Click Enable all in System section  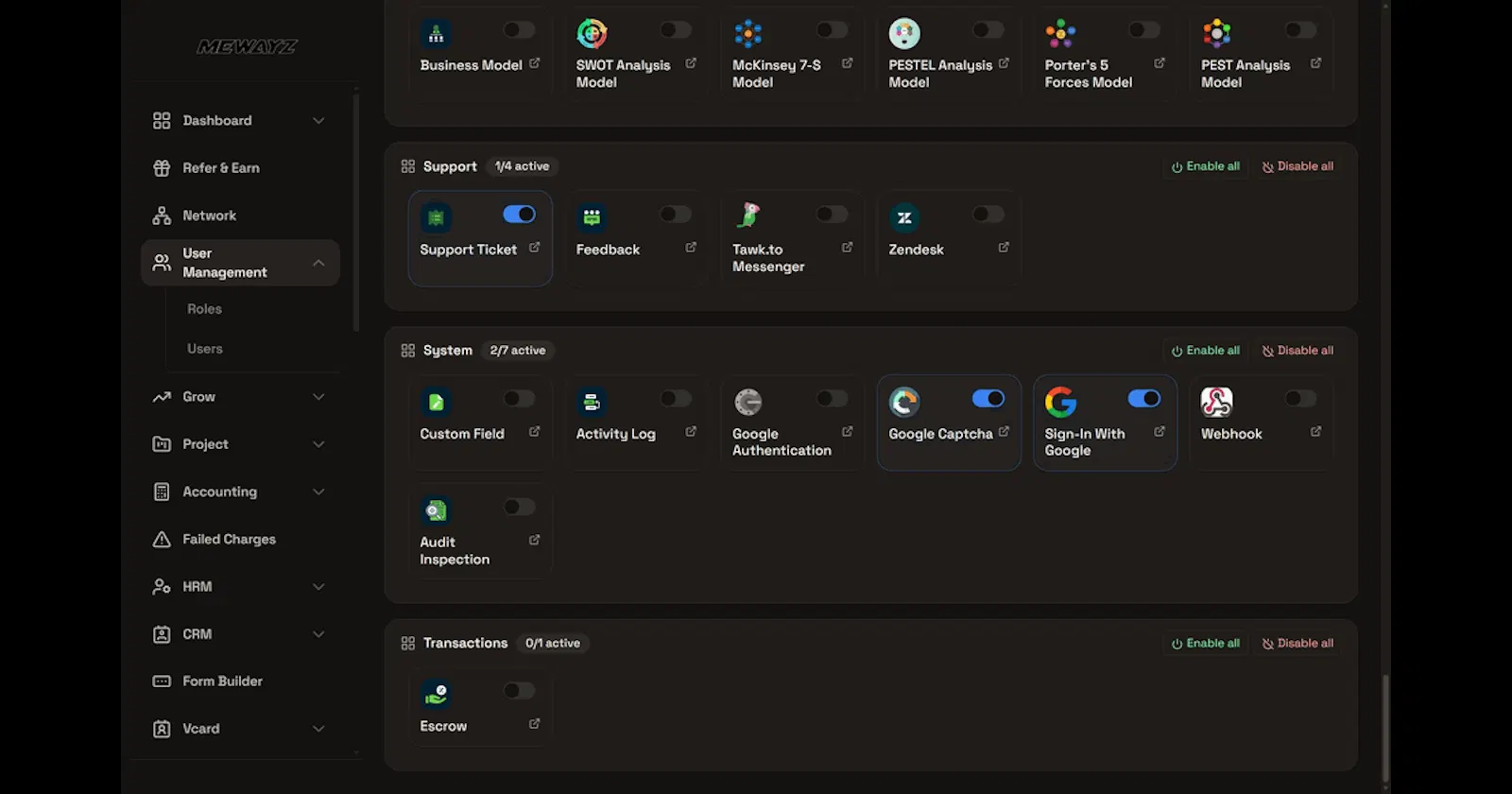(1205, 351)
